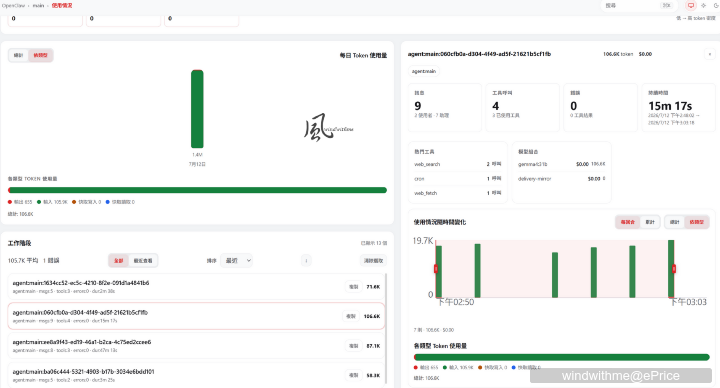The image size is (720, 388).
Task: Click red 輸出 655 legend dot in daily panel
Action: 10,202
